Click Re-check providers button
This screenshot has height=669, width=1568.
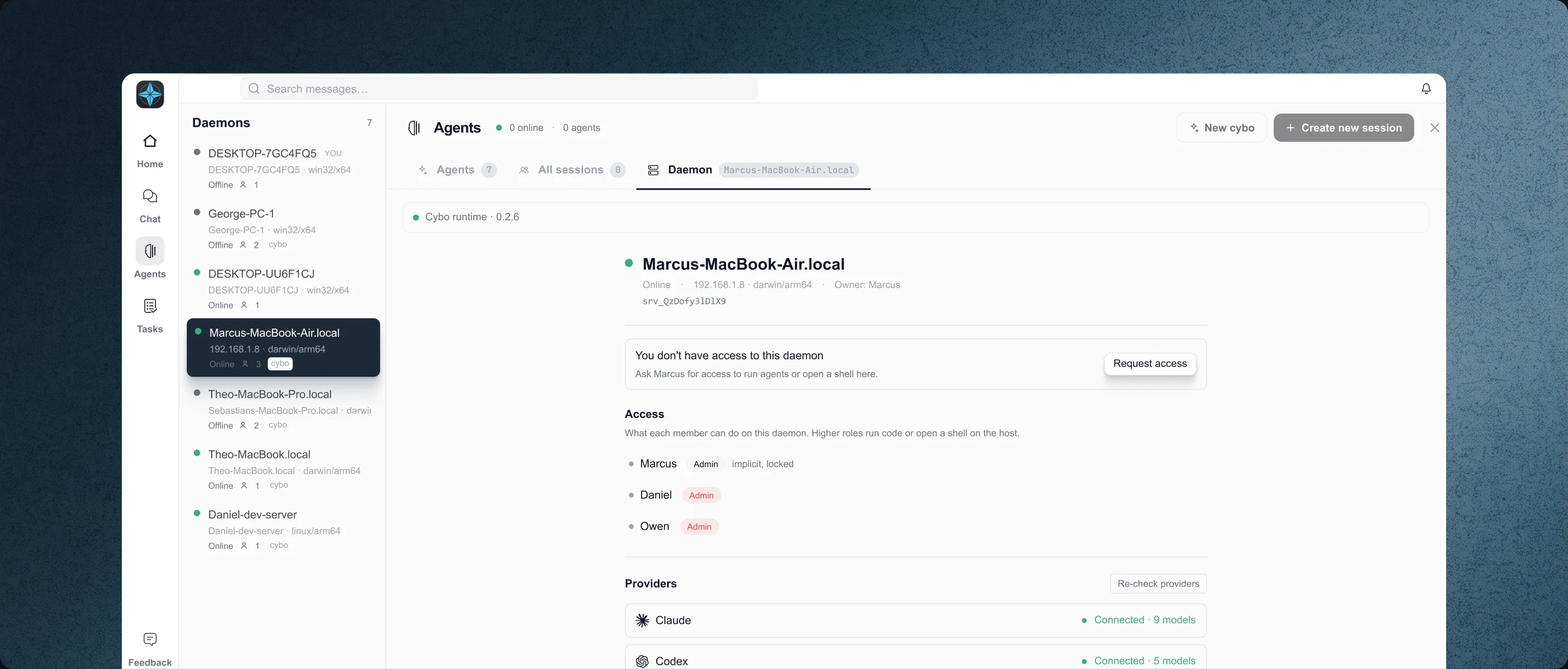[x=1158, y=583]
